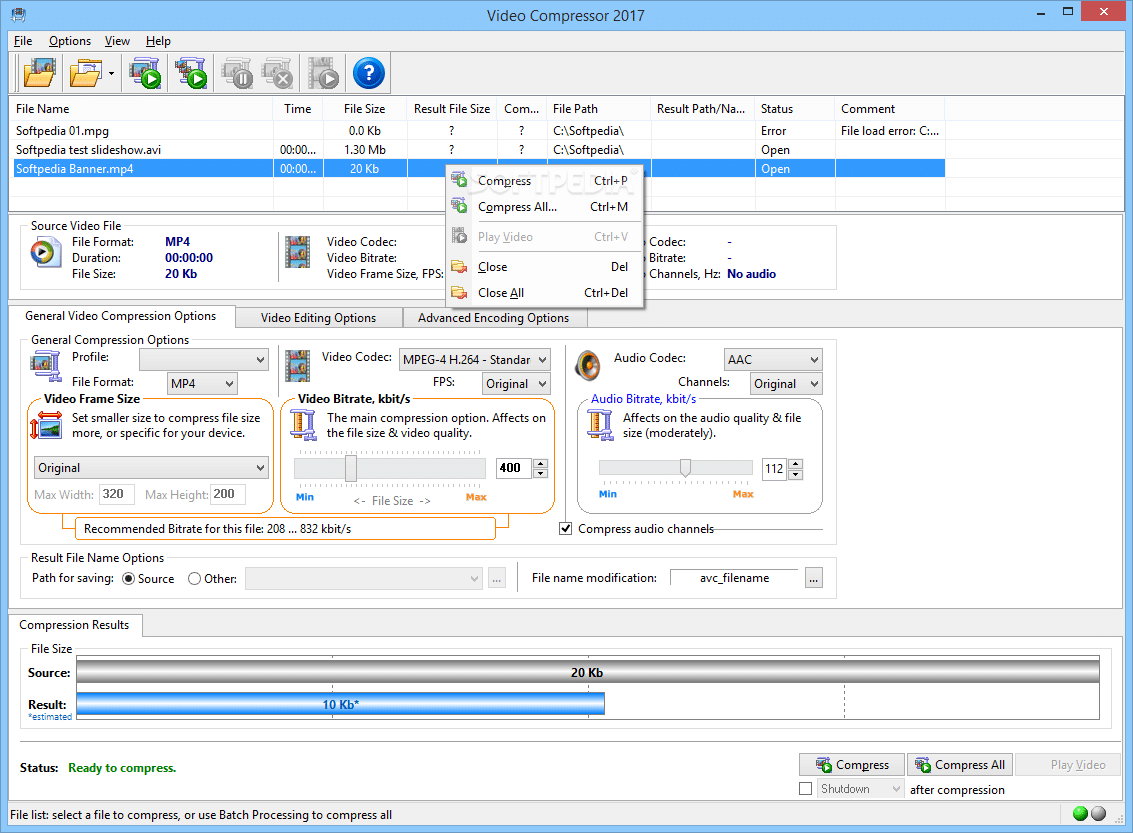1133x833 pixels.
Task: Click the blue Help question mark icon
Action: (x=369, y=73)
